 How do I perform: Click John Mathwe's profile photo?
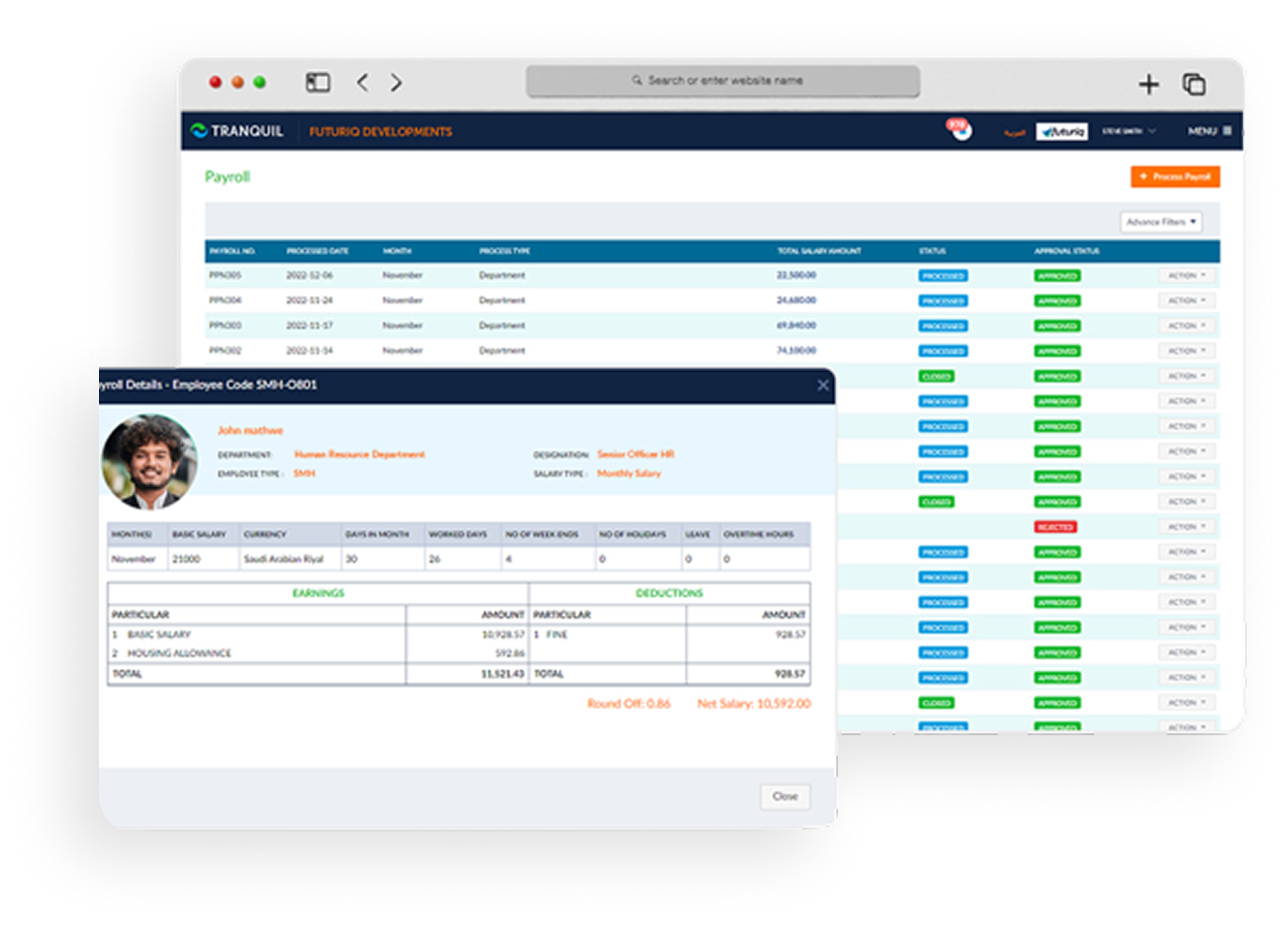[x=149, y=463]
